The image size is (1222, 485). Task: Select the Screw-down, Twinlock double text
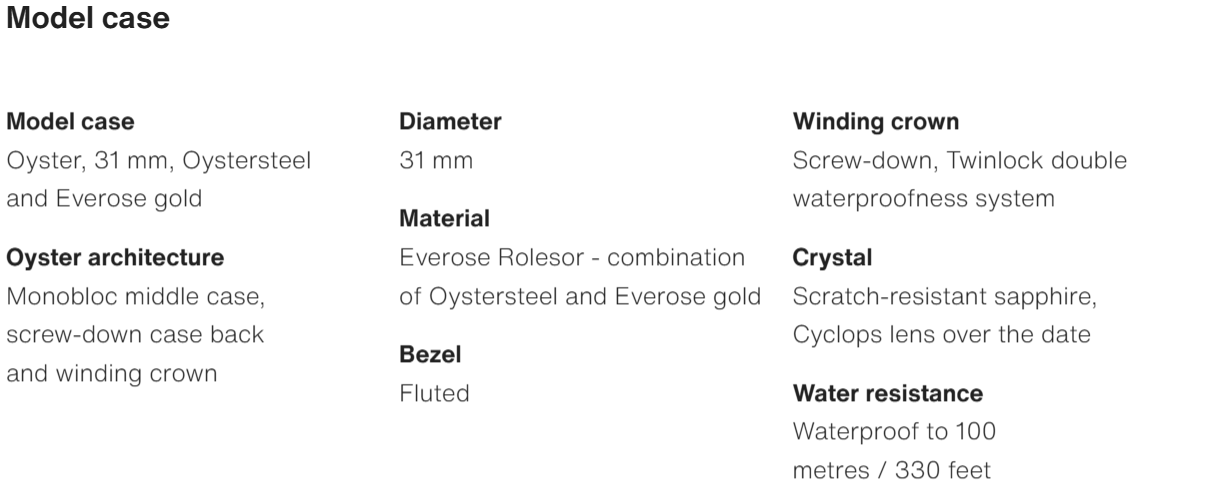959,160
